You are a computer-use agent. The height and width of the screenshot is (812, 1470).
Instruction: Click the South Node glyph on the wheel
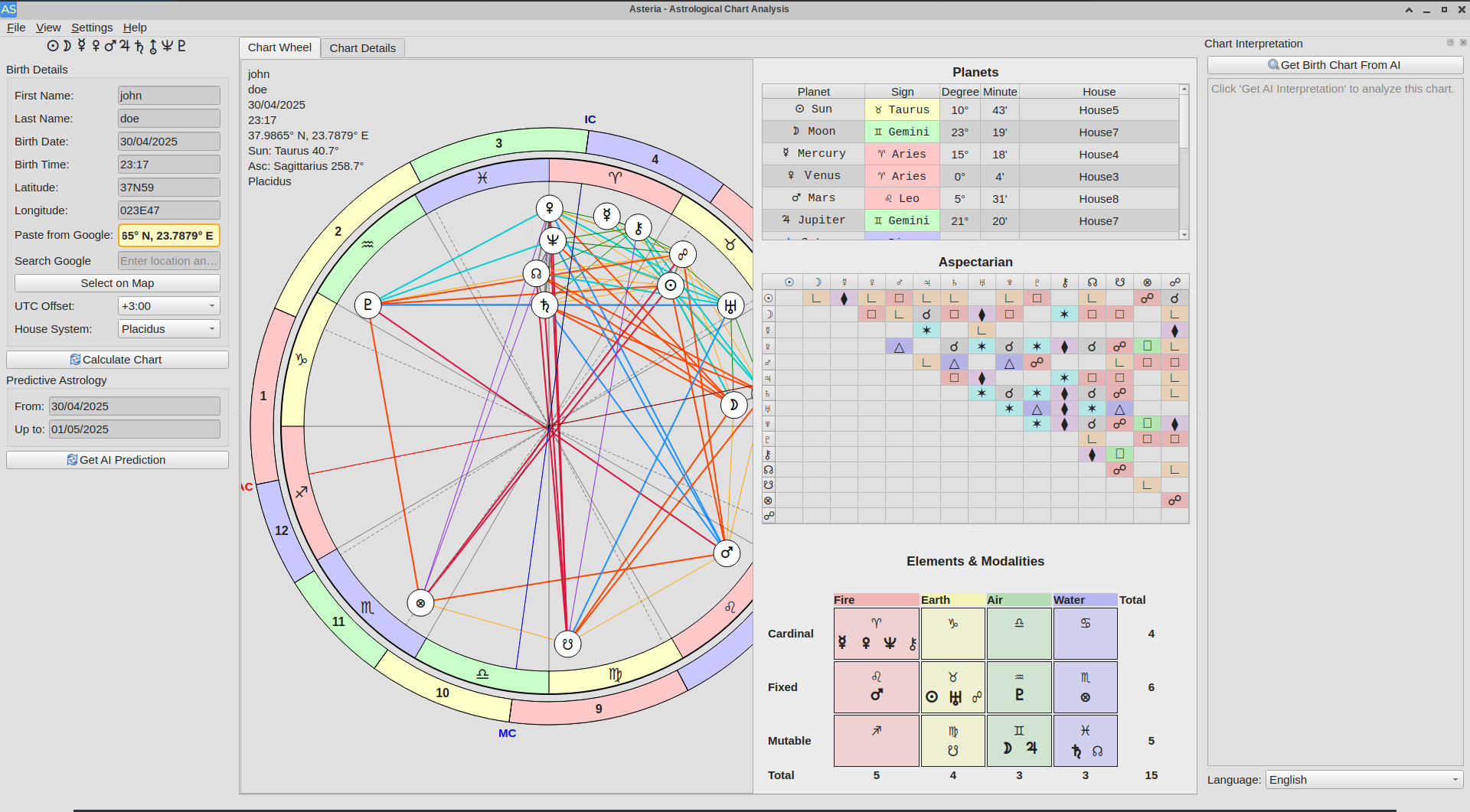(567, 644)
